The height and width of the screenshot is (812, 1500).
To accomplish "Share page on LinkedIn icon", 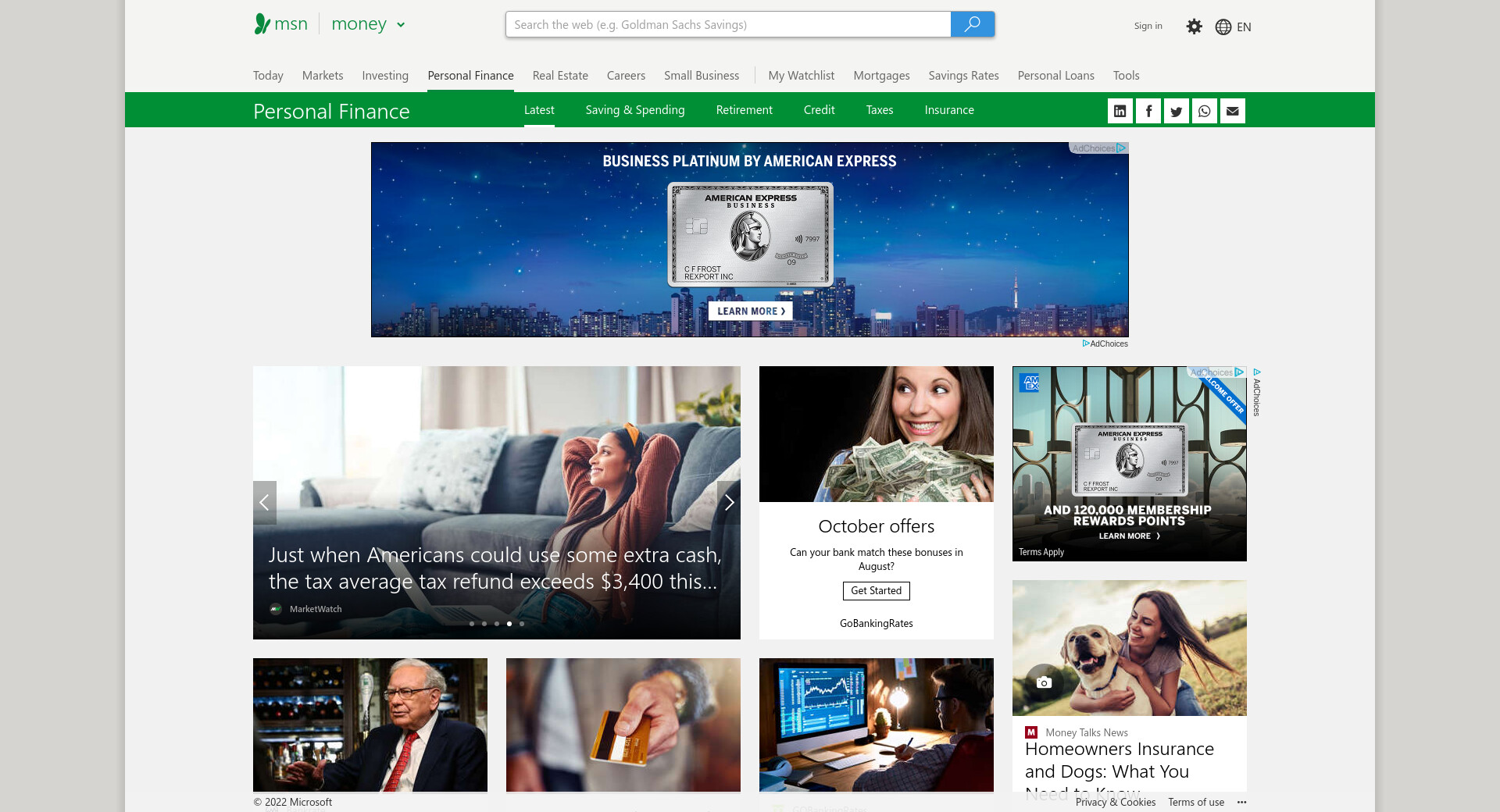I will (1120, 111).
